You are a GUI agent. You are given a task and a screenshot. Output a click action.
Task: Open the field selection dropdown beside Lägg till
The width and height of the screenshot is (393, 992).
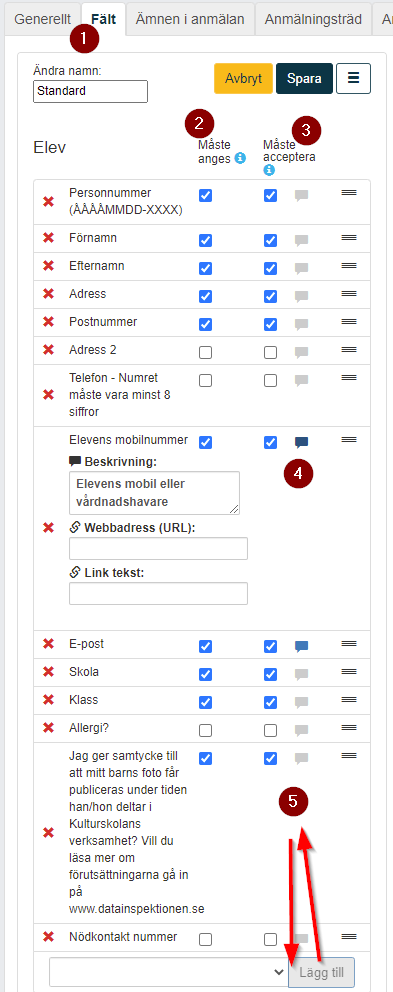168,972
